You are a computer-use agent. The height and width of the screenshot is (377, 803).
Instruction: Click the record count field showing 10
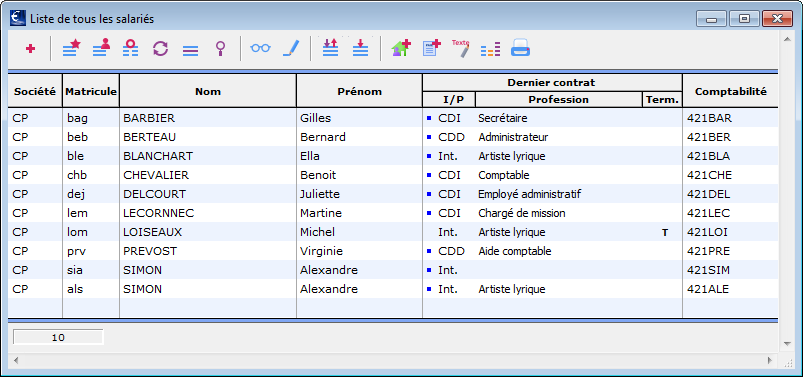click(58, 338)
